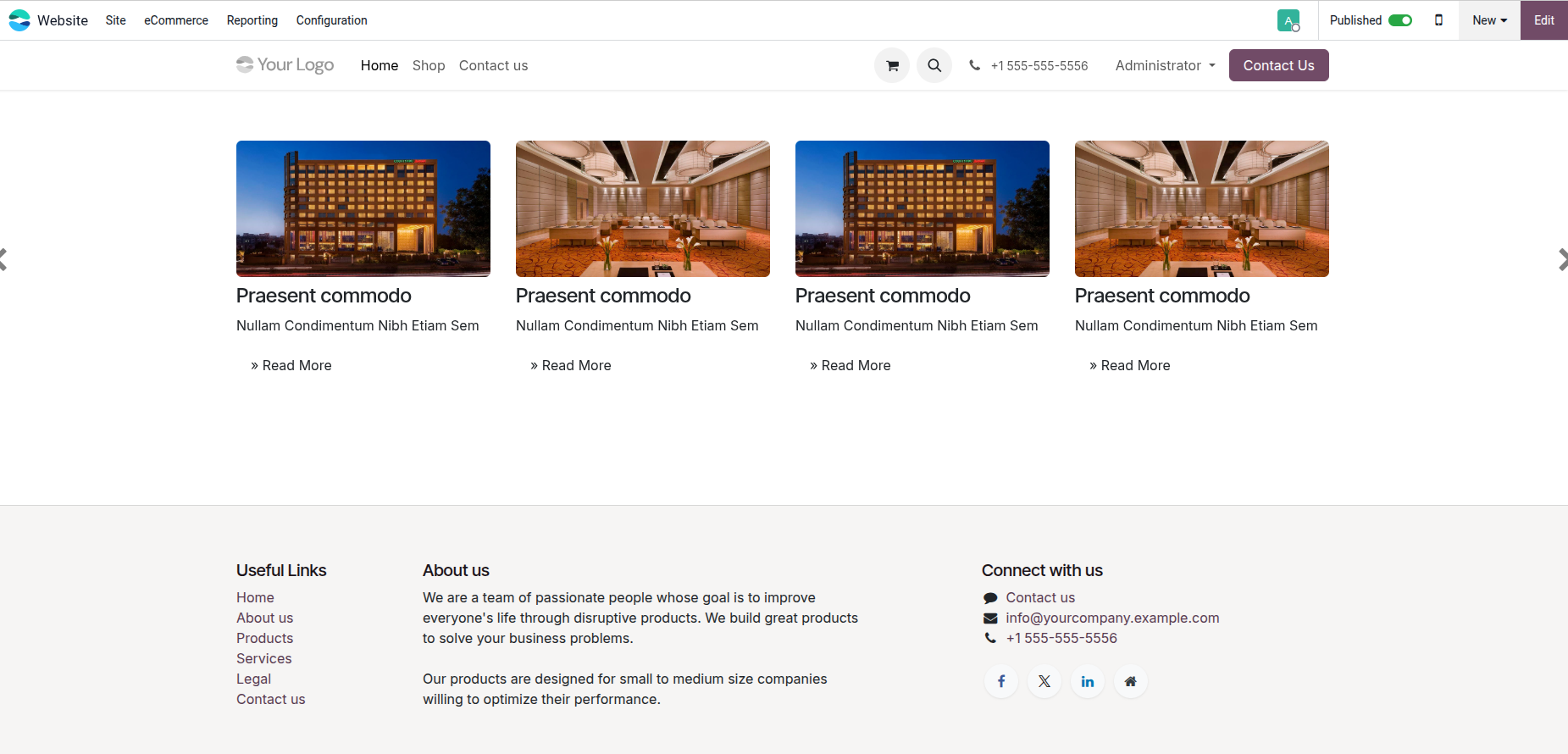Click the Connect with us heading

pos(1042,570)
